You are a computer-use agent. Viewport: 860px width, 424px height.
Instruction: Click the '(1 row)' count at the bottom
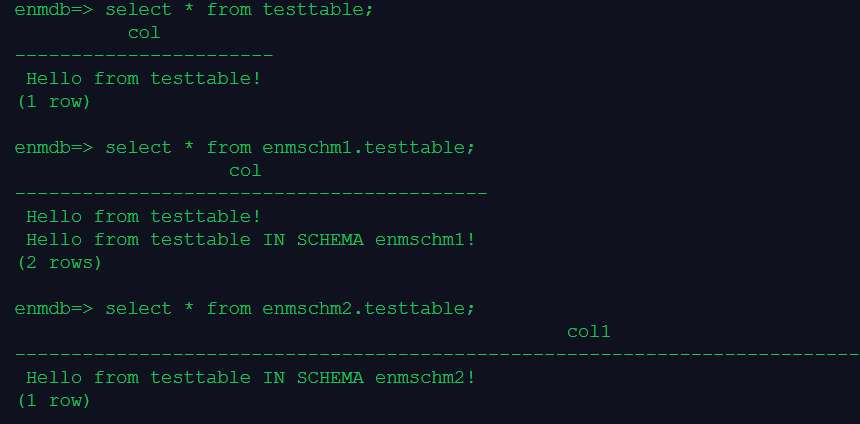point(54,401)
